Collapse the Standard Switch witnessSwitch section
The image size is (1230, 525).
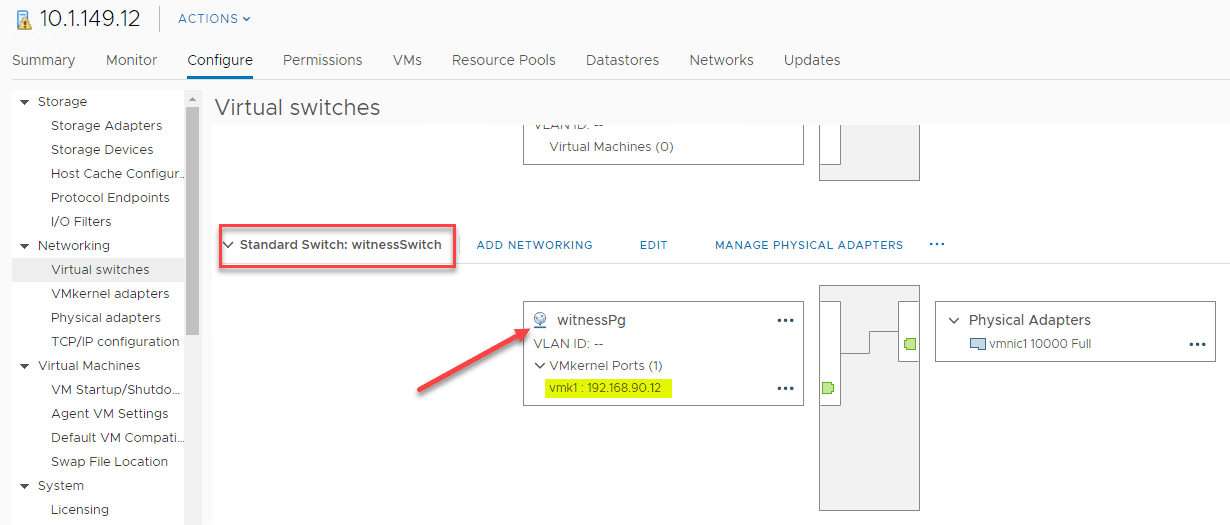[229, 245]
